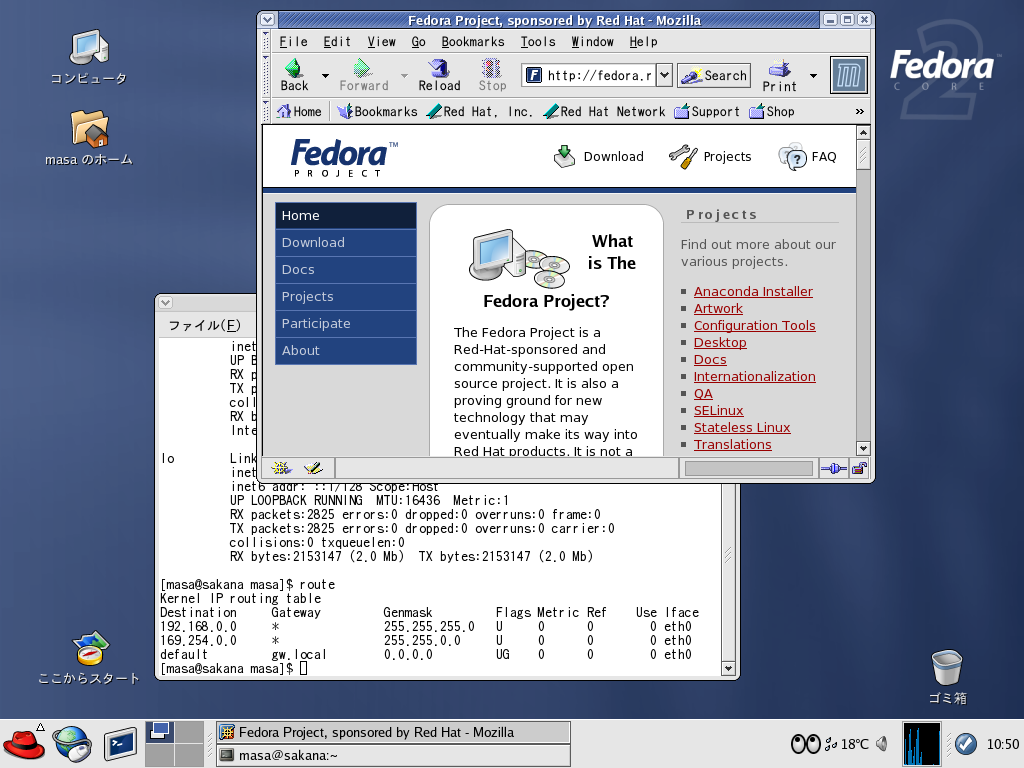
Task: Click the Mozilla page scrollbar down arrow
Action: point(863,449)
